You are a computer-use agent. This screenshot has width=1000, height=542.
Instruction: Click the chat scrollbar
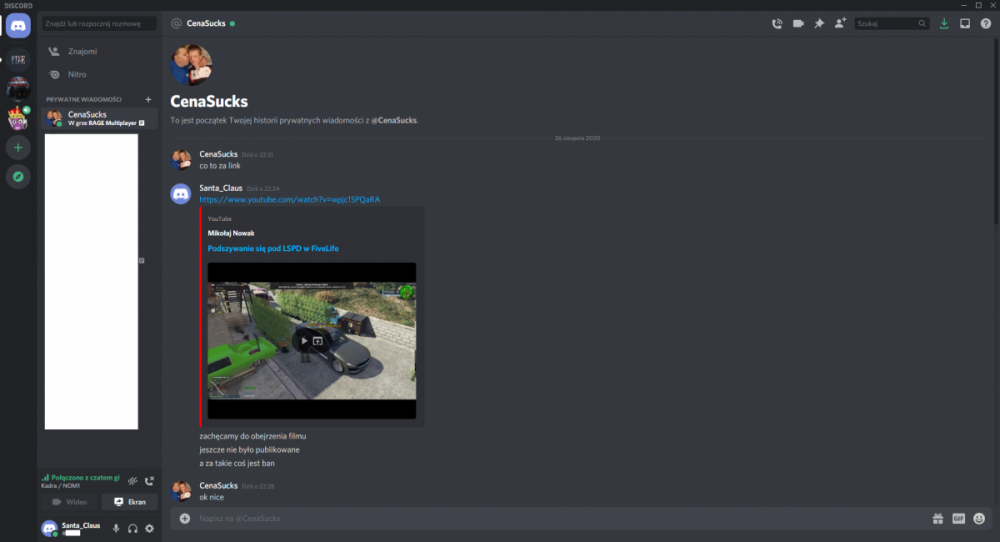coord(996,131)
